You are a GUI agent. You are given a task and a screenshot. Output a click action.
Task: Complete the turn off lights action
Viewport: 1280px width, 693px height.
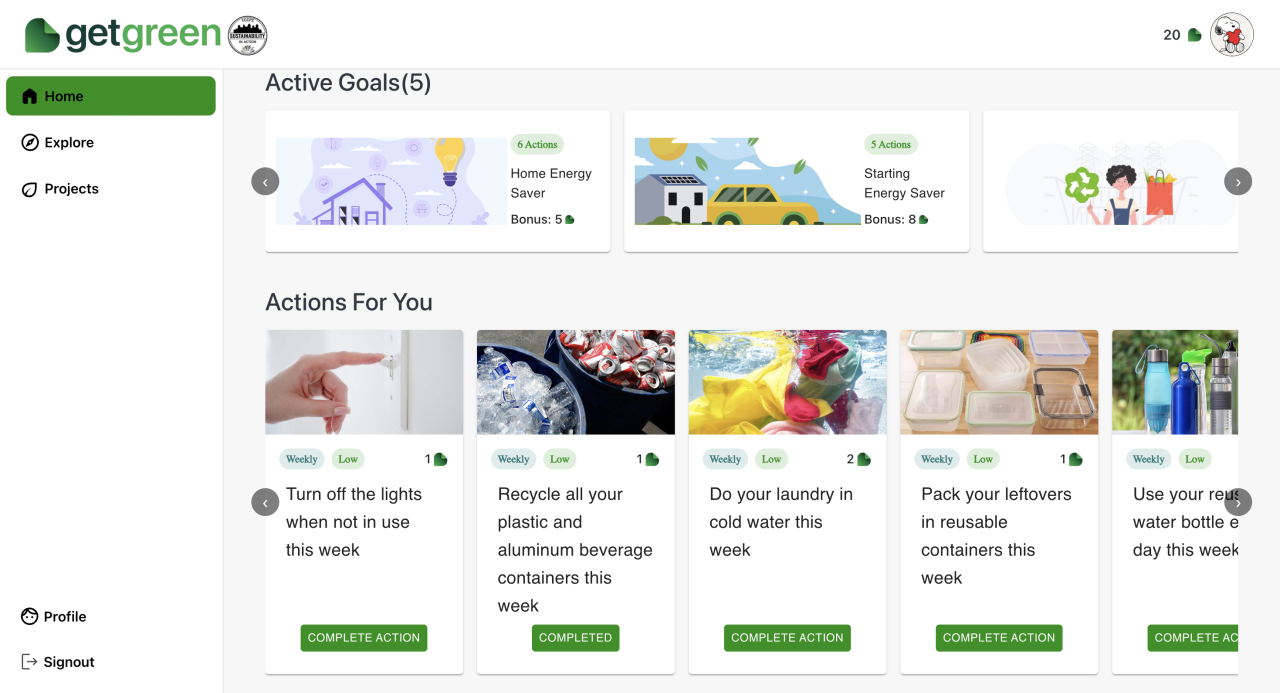[x=364, y=638]
